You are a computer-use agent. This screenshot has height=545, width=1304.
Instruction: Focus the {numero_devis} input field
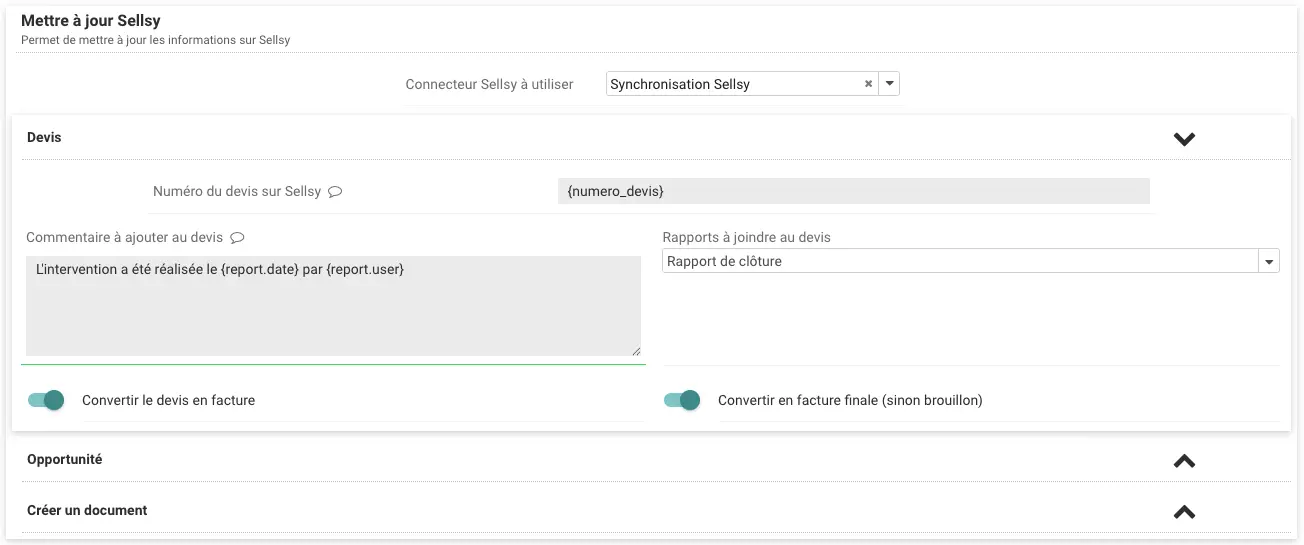point(853,191)
